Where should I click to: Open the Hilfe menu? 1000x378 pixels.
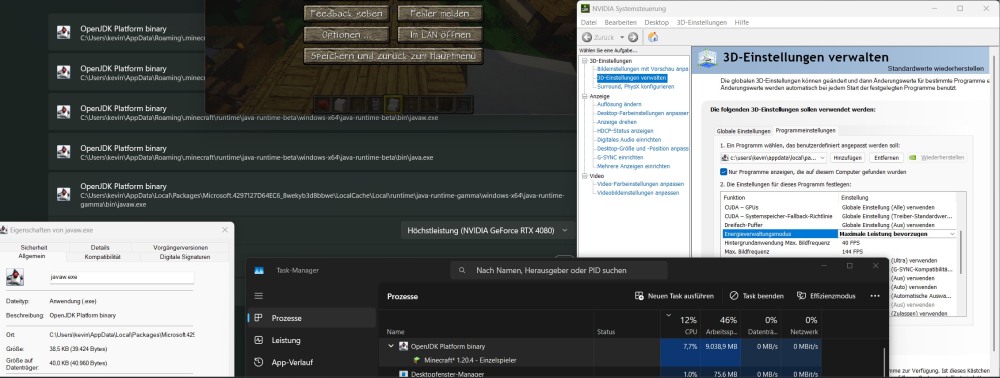coord(741,22)
